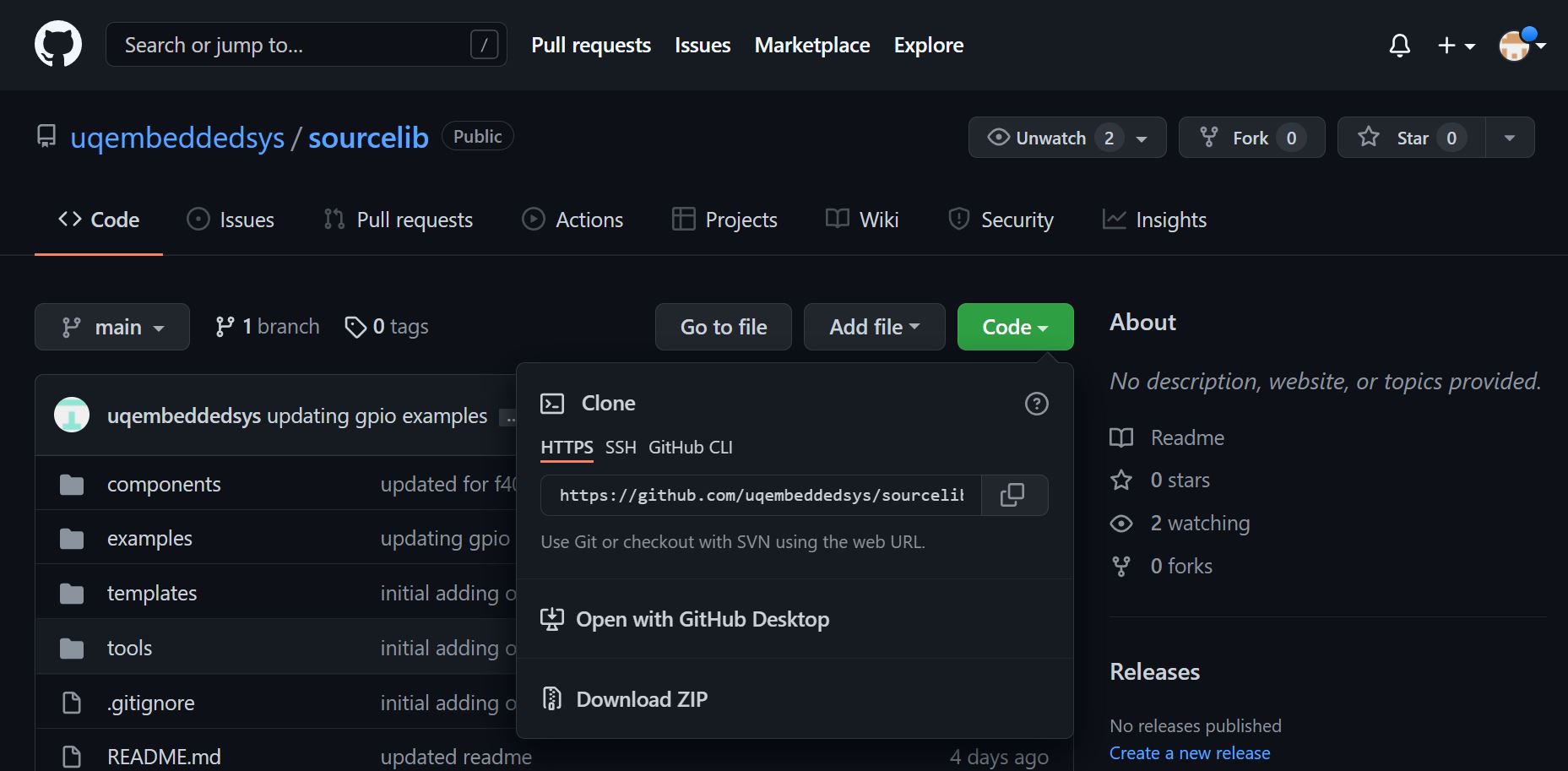Click Open with GitHub Desktop
Screen dimensions: 1568x771
(x=685, y=620)
